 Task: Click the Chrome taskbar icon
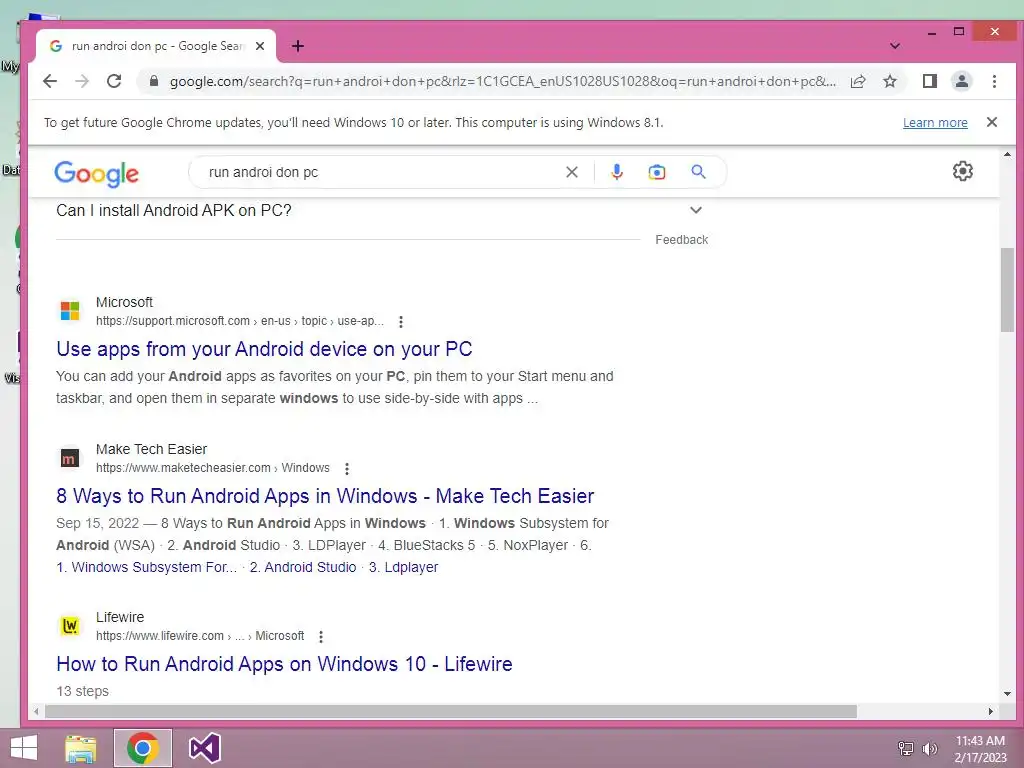pyautogui.click(x=143, y=748)
